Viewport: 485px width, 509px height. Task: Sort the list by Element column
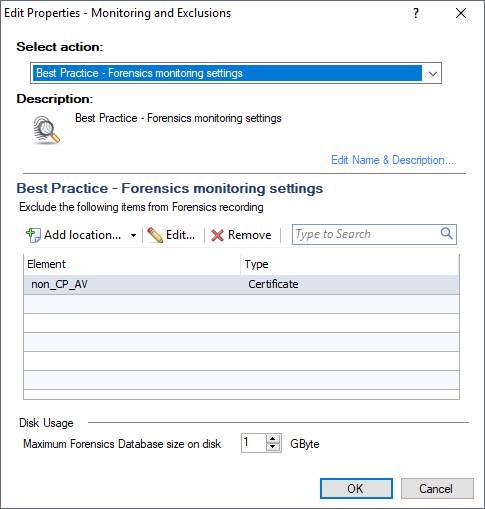pyautogui.click(x=132, y=264)
